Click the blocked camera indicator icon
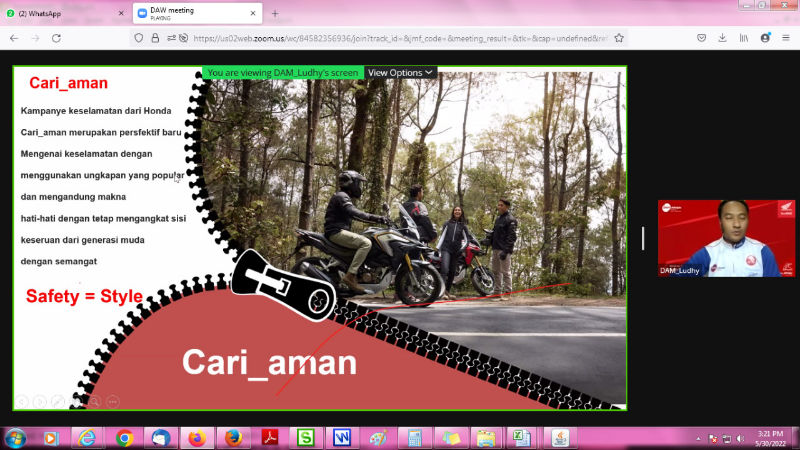 pos(184,38)
